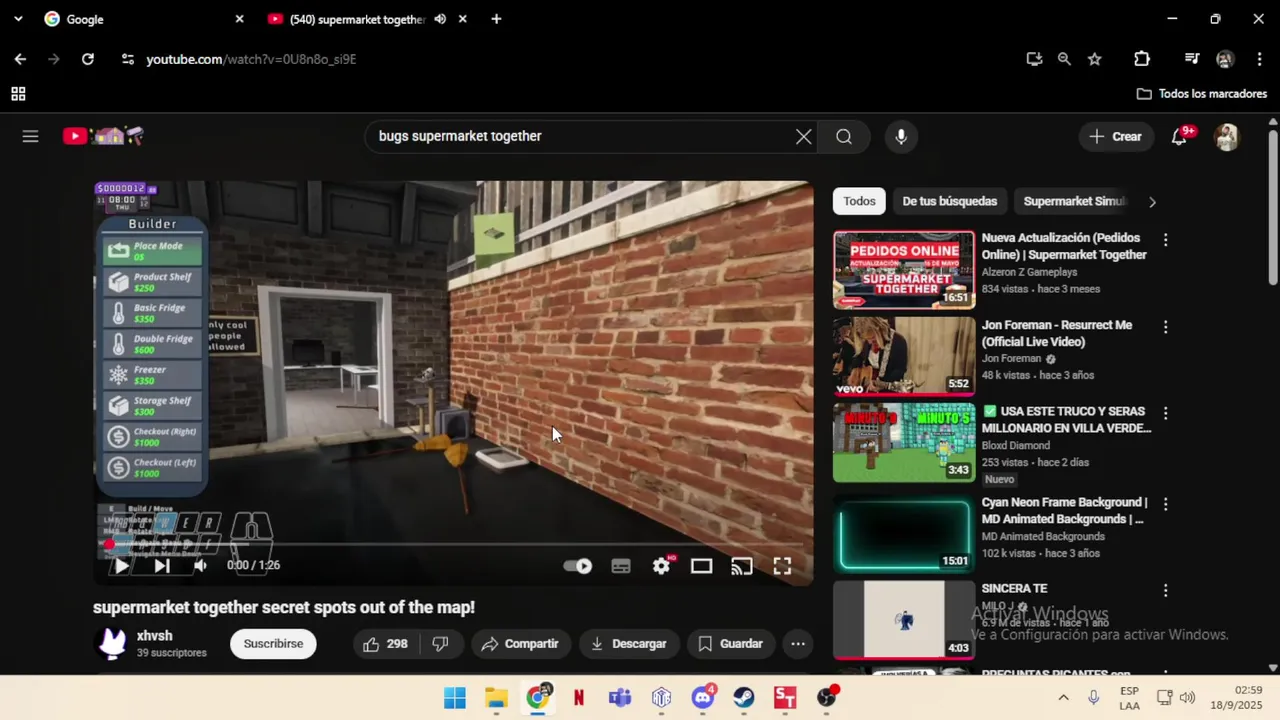Open Chrome extensions puzzle icon
This screenshot has width=1280, height=720.
click(1142, 59)
